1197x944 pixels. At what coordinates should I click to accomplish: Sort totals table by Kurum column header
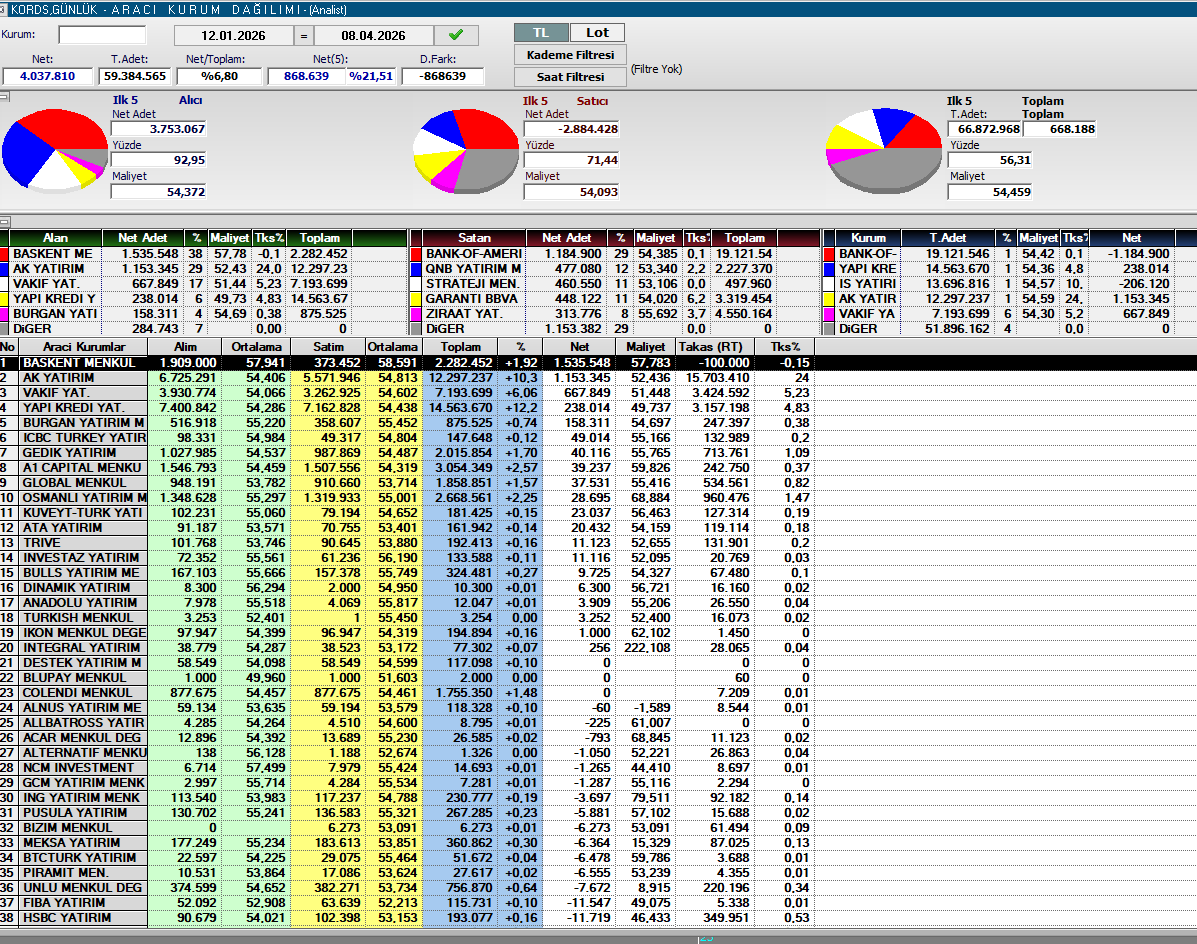click(868, 238)
